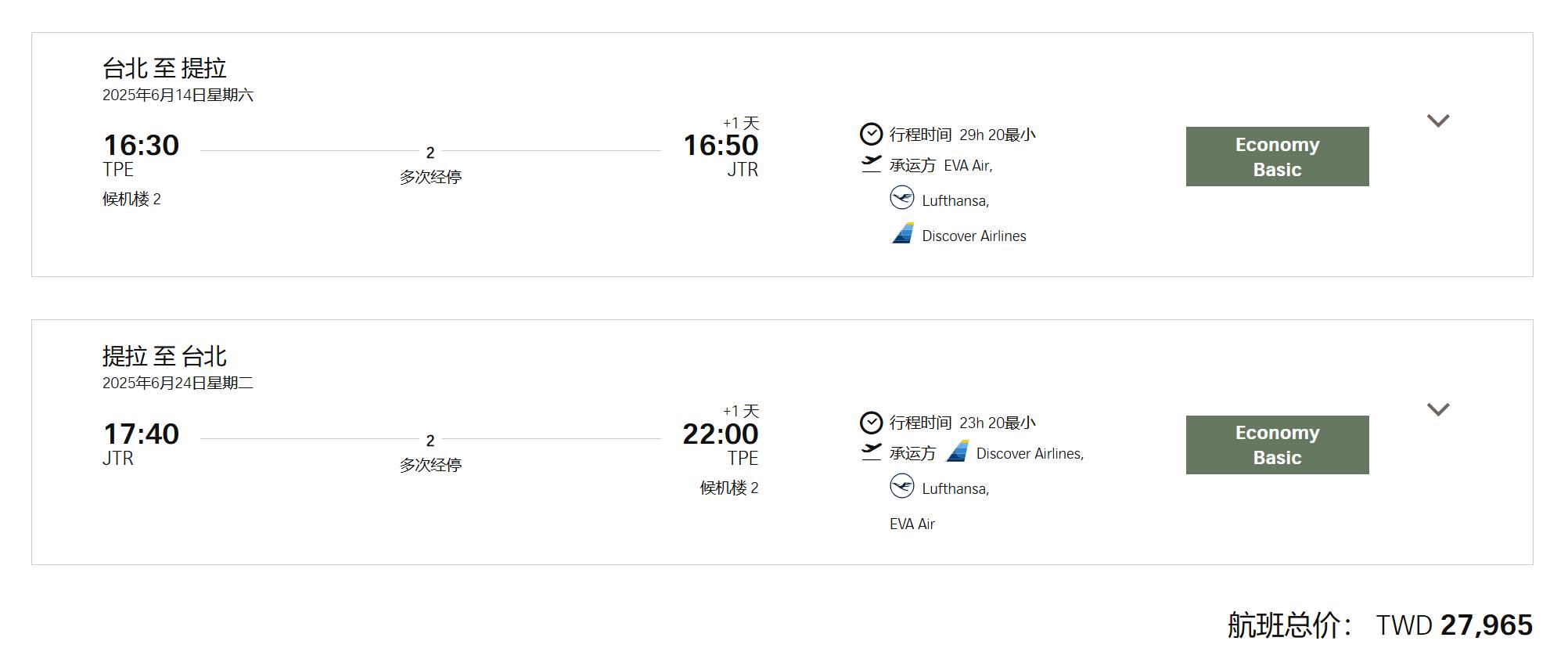Click the Lufthansa logo on return flight
This screenshot has height=659, width=1568.
[x=902, y=487]
